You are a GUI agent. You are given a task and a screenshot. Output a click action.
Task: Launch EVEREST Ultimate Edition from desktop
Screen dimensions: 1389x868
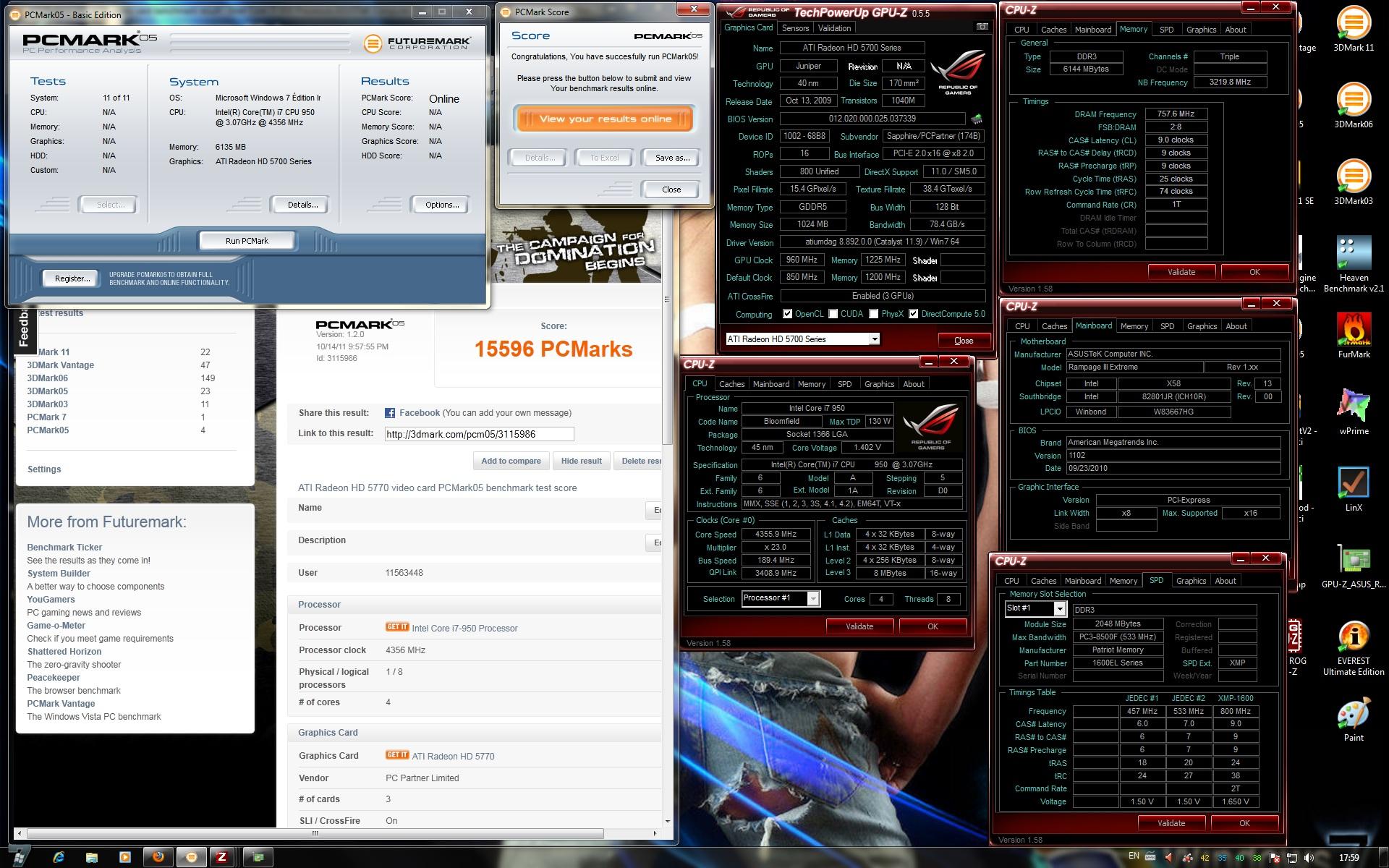click(x=1353, y=648)
